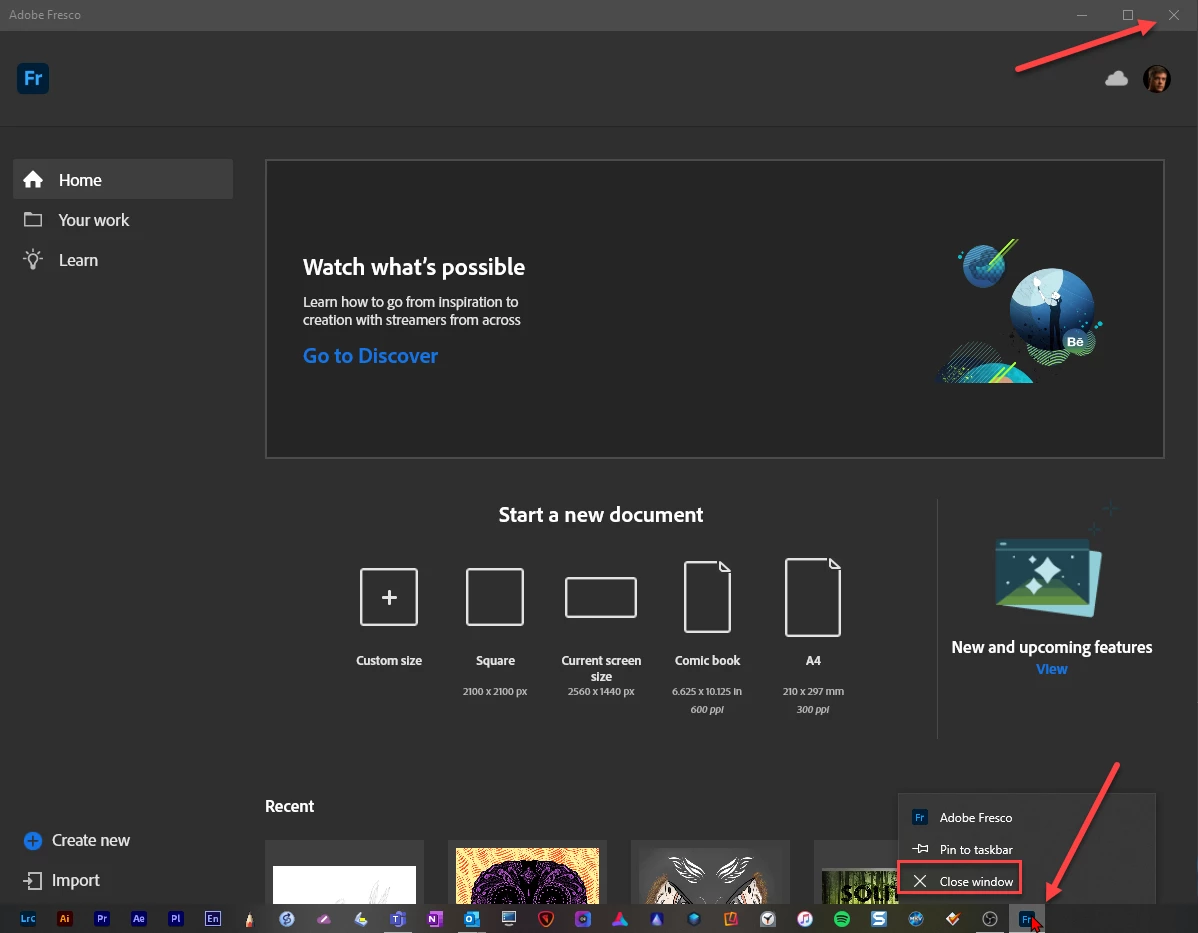Click the Your work folder icon

coord(33,220)
